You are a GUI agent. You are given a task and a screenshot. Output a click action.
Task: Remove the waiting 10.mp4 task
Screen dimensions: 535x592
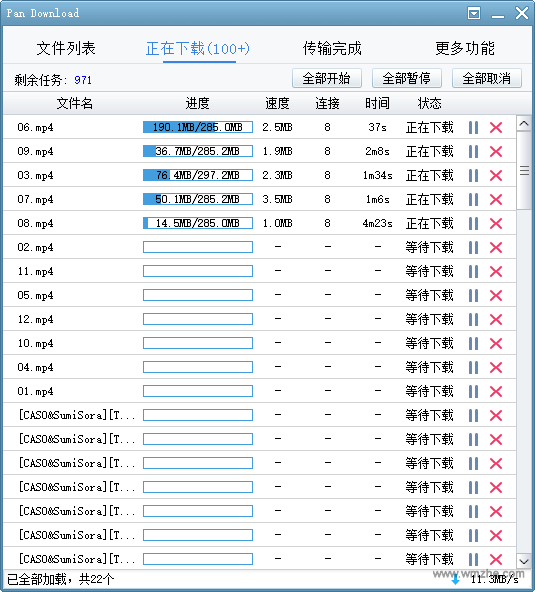click(496, 344)
